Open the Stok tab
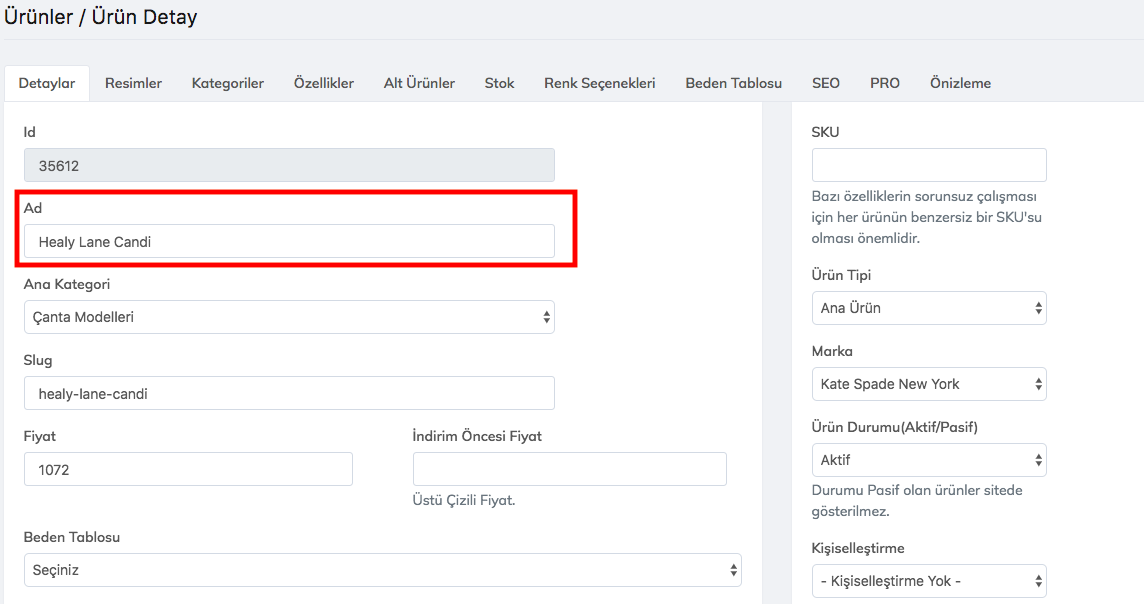 [x=499, y=83]
